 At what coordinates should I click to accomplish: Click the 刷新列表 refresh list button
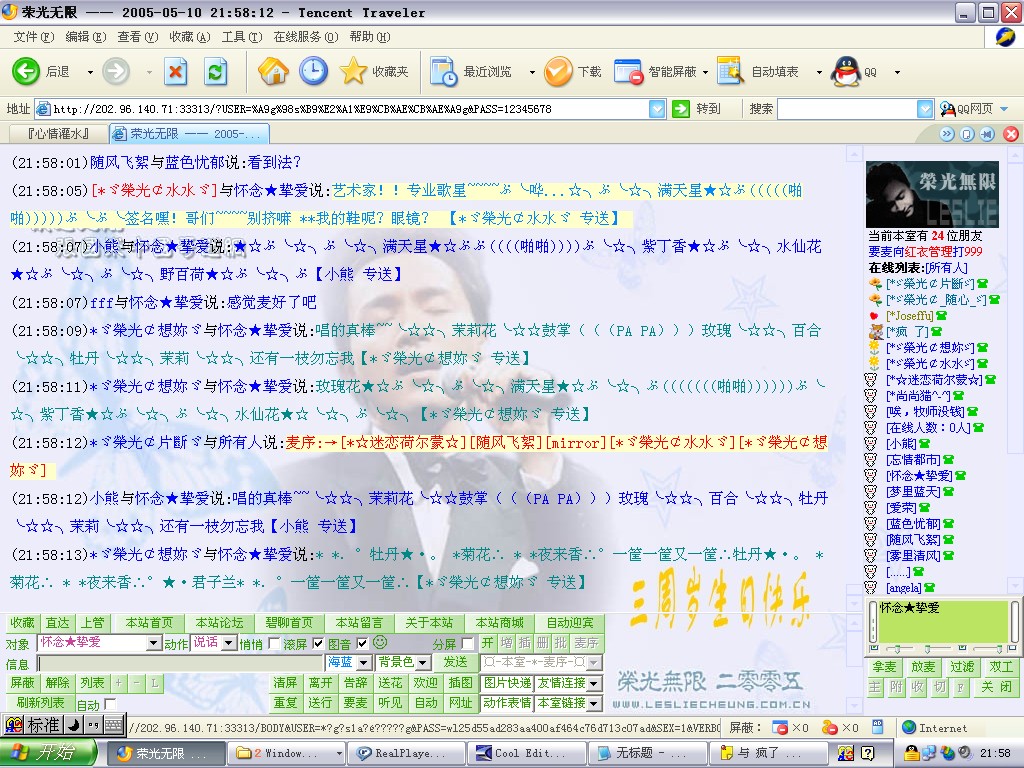click(40, 703)
